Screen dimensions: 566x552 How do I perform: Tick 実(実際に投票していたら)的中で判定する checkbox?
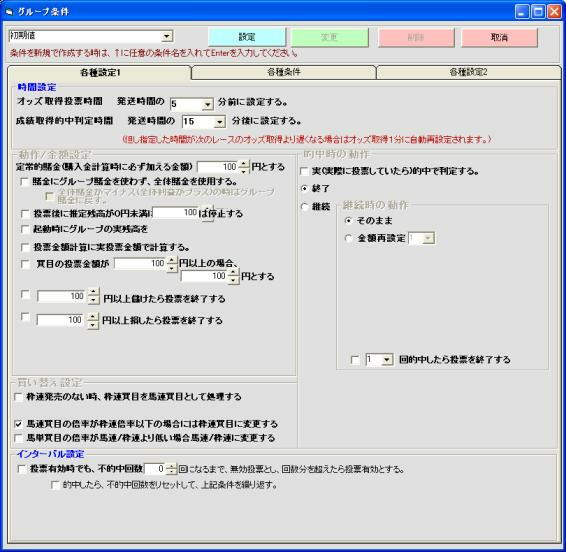click(305, 171)
